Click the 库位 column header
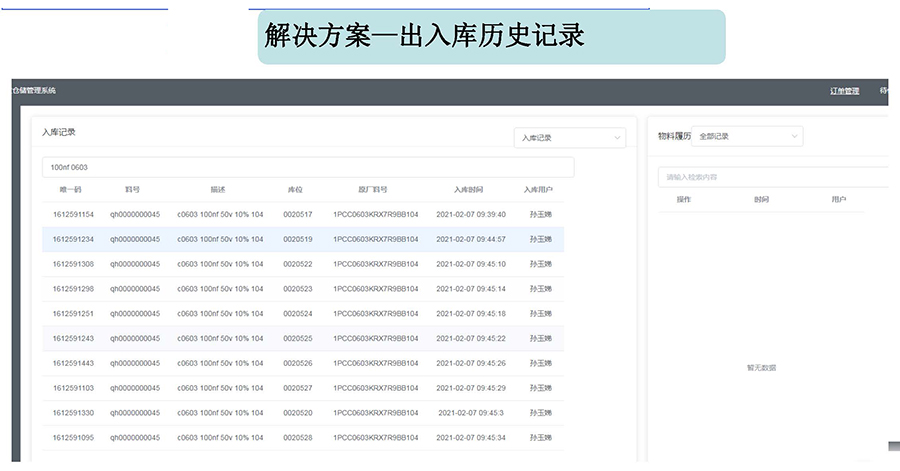Image resolution: width=900 pixels, height=471 pixels. [x=295, y=189]
